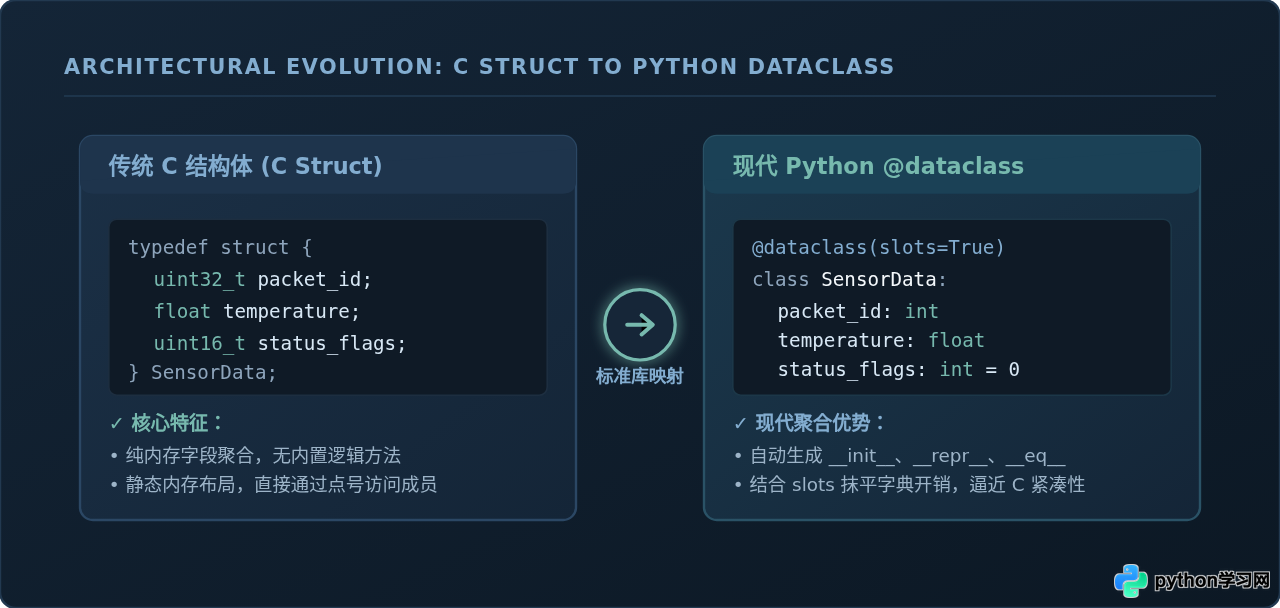The height and width of the screenshot is (608, 1280).
Task: Click the 'uint16_t status_flags;' code line
Action: [280, 343]
